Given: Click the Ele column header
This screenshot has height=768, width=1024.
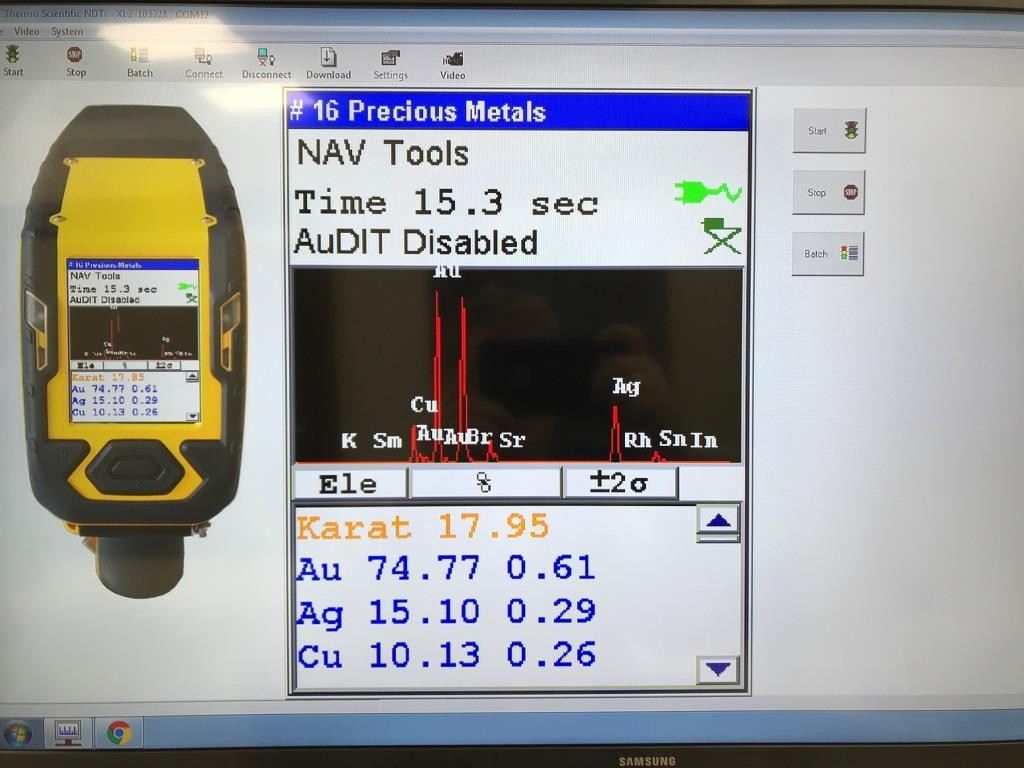Looking at the screenshot, I should point(349,484).
